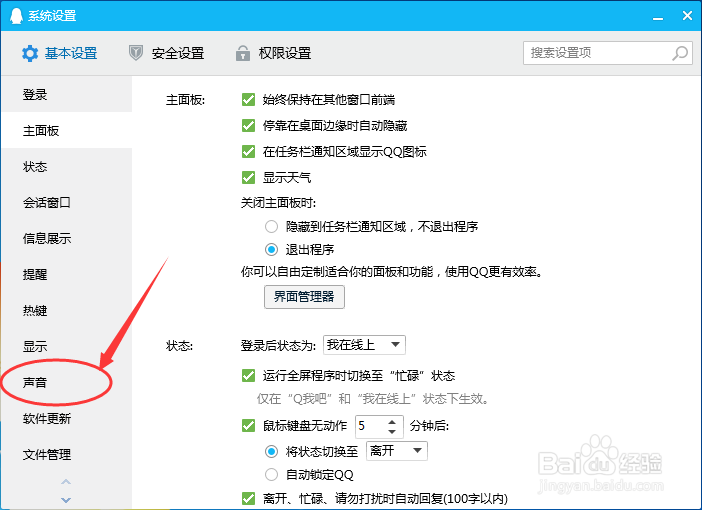Image resolution: width=702 pixels, height=510 pixels.
Task: Open 文件管理 in the sidebar
Action: tap(67, 454)
